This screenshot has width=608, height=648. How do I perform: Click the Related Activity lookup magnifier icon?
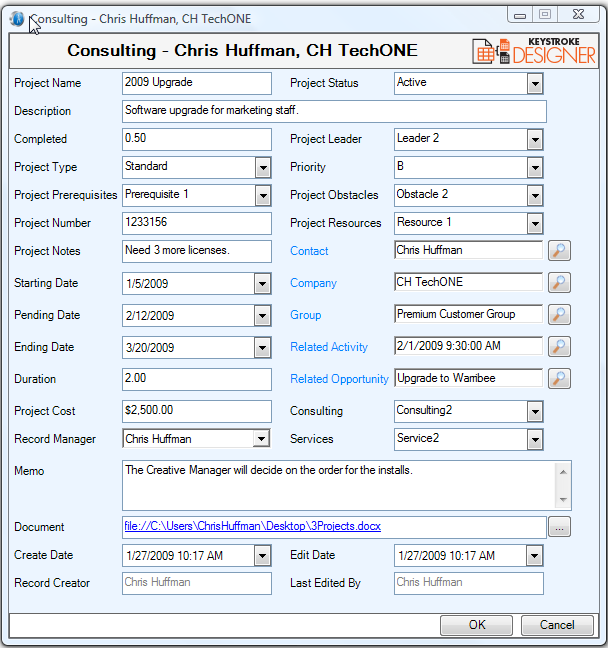[559, 346]
